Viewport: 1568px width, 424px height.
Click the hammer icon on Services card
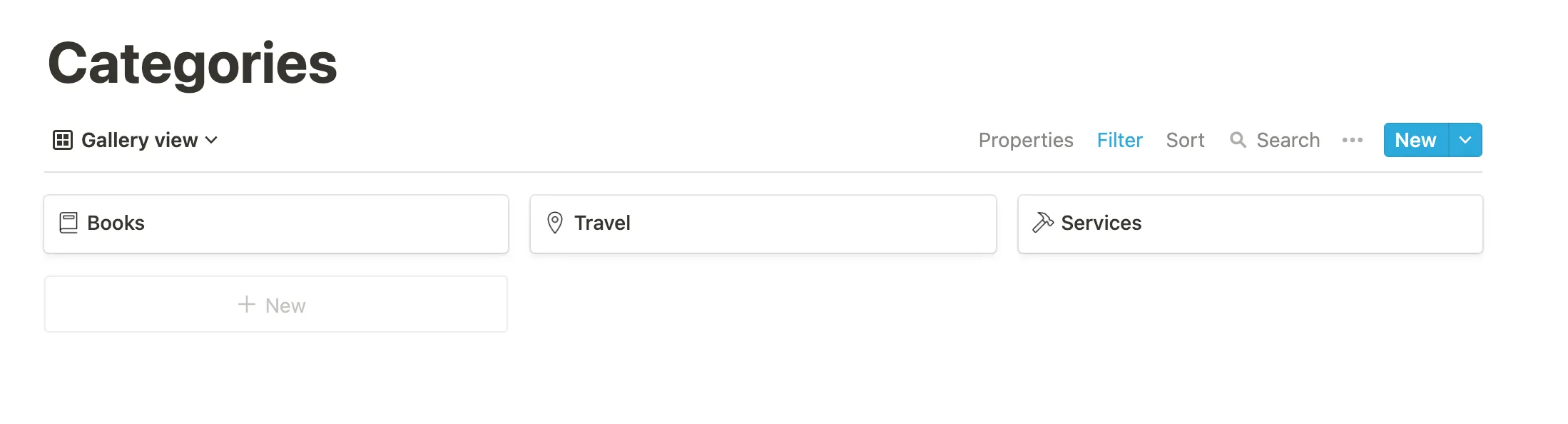pyautogui.click(x=1043, y=223)
